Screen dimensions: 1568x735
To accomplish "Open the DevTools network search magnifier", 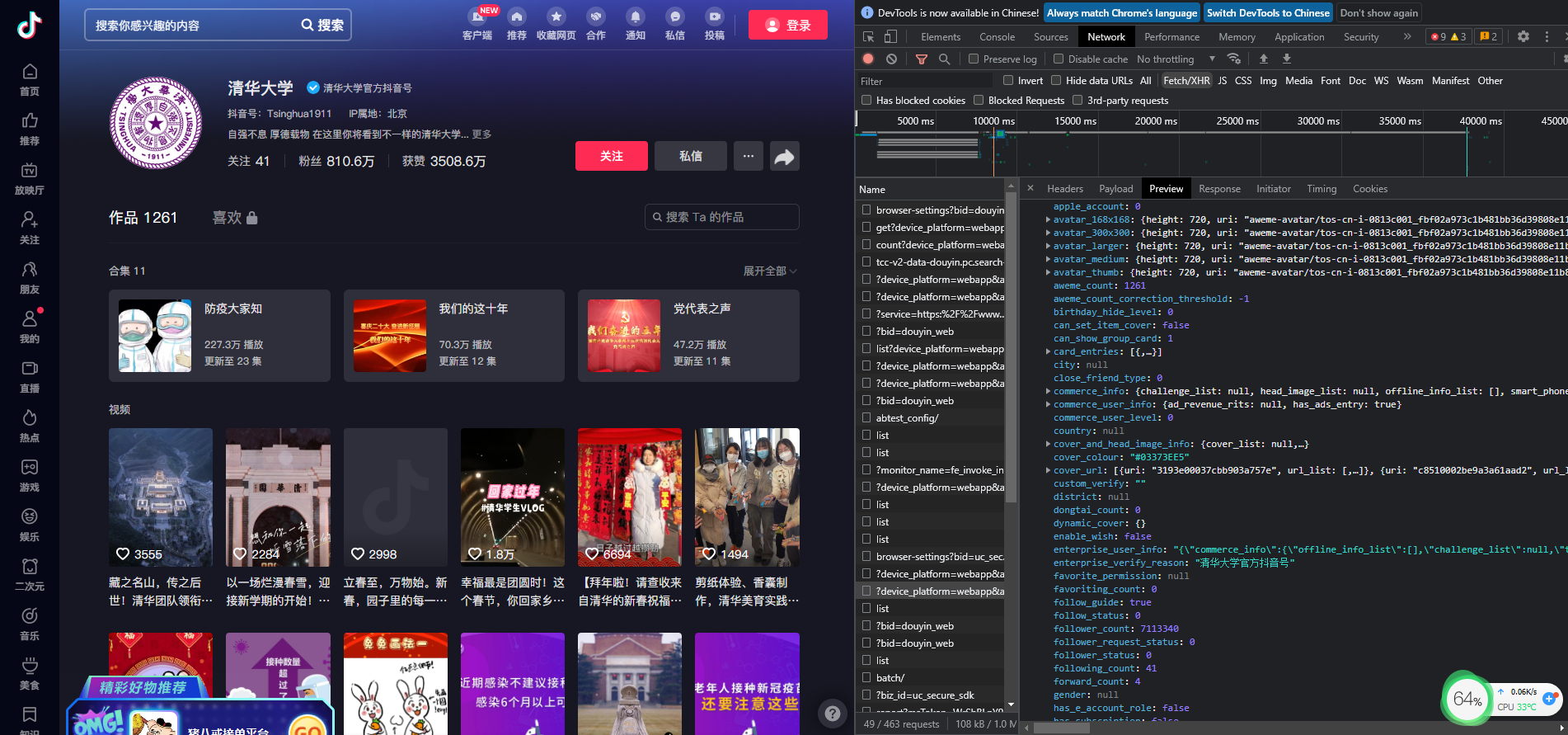I will 945,59.
